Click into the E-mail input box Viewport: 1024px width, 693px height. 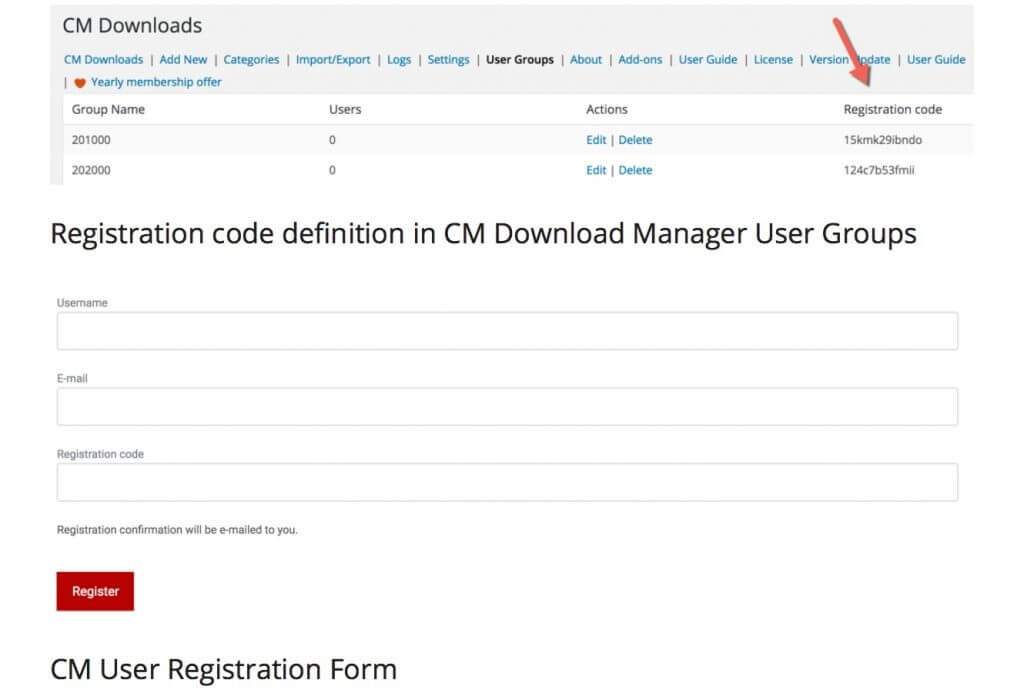tap(507, 407)
